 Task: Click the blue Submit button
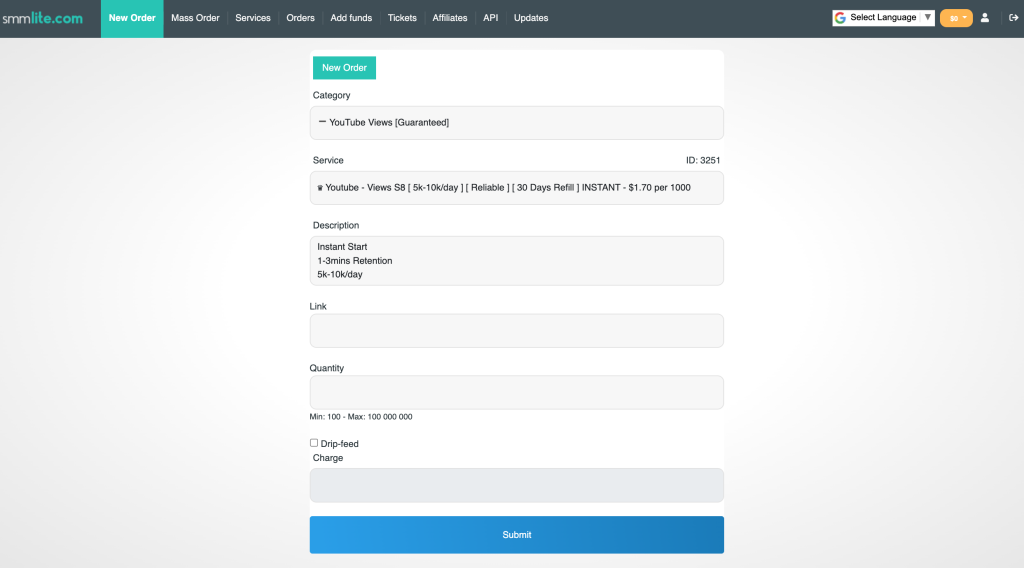click(517, 535)
